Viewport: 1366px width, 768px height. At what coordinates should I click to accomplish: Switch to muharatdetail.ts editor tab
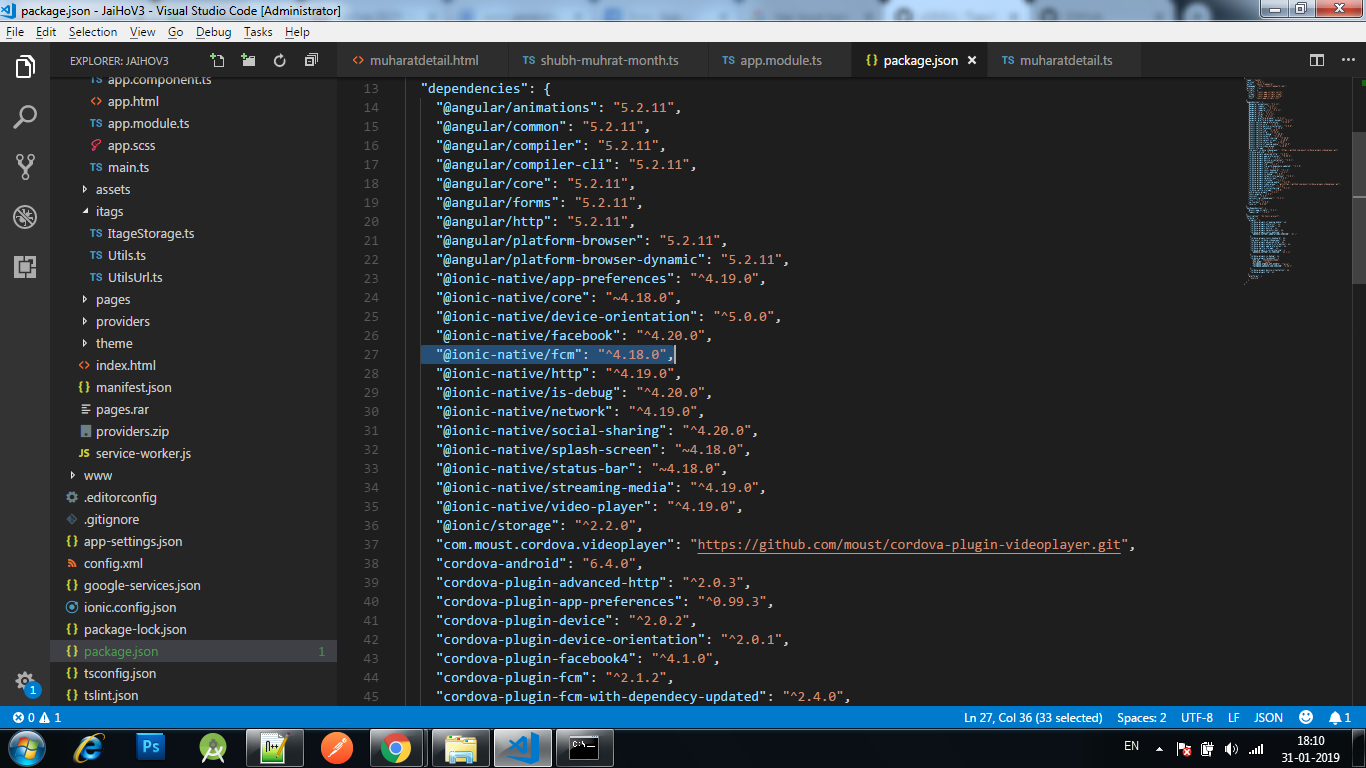[x=1066, y=60]
